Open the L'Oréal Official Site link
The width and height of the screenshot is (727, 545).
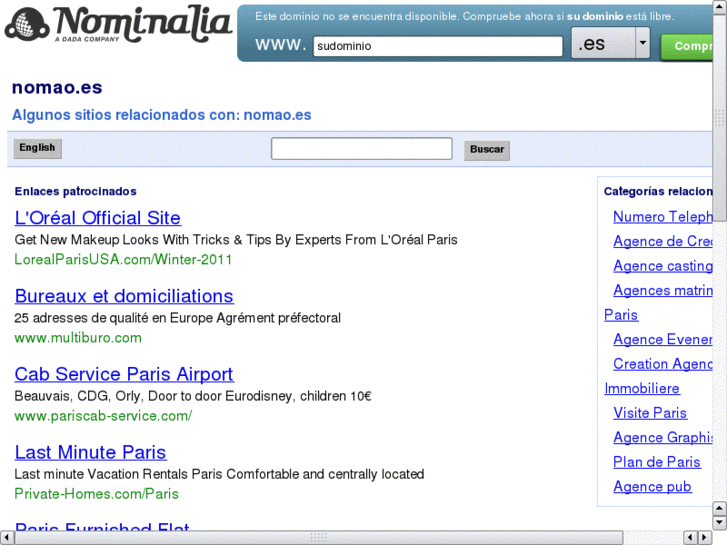pos(98,218)
